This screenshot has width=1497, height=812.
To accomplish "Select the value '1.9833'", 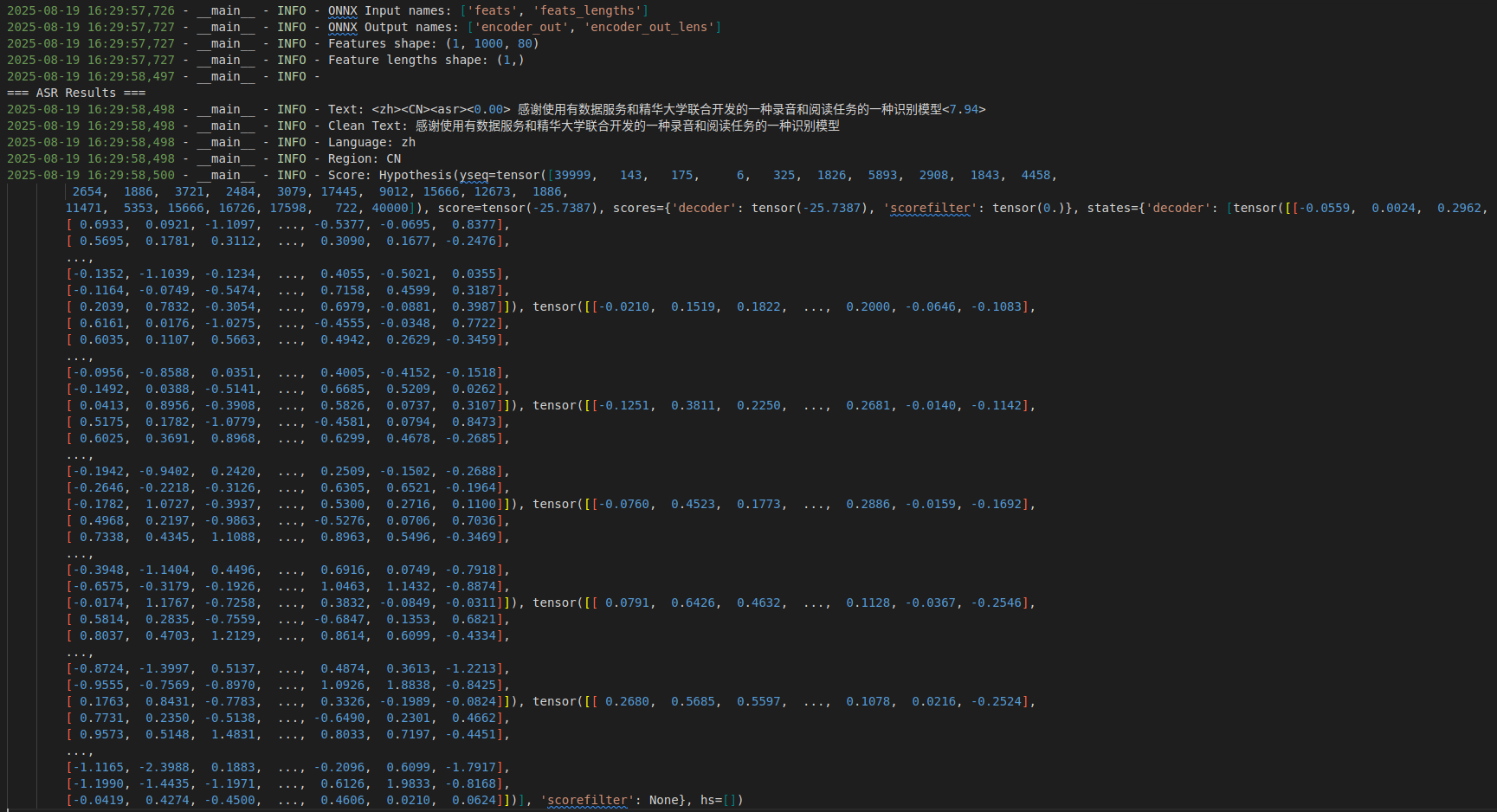I will click(408, 783).
